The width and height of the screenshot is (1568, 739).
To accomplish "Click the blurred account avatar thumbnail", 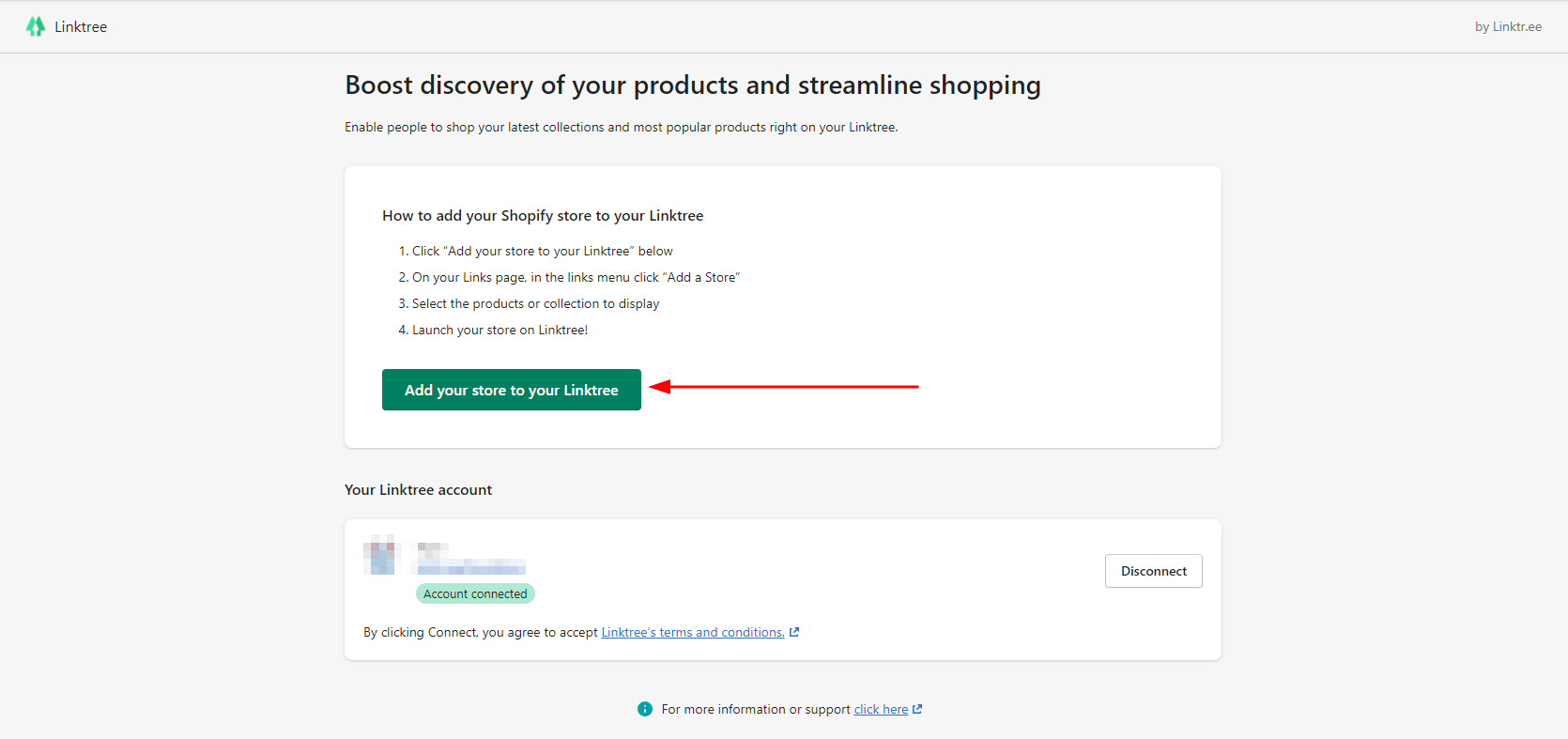I will tap(382, 555).
